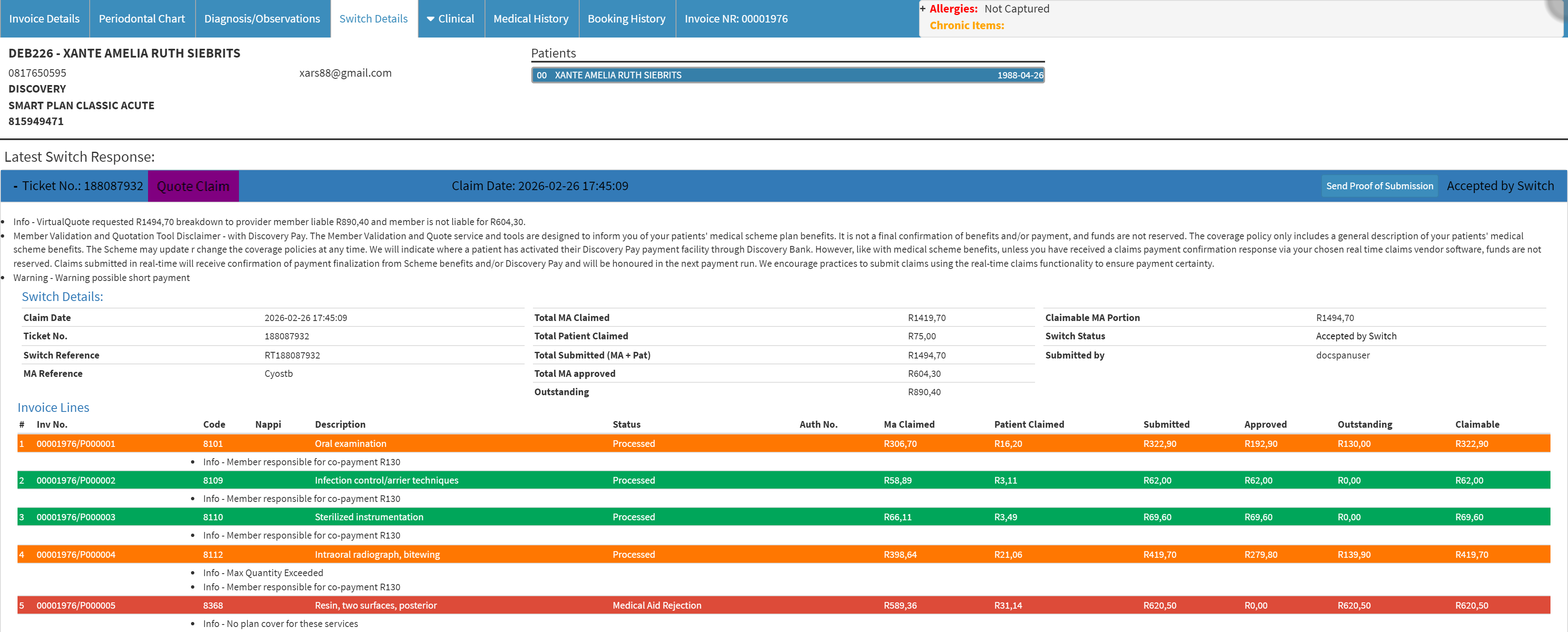Expand the Allergies plus icon
Viewport: 1568px width, 632px height.
click(923, 8)
